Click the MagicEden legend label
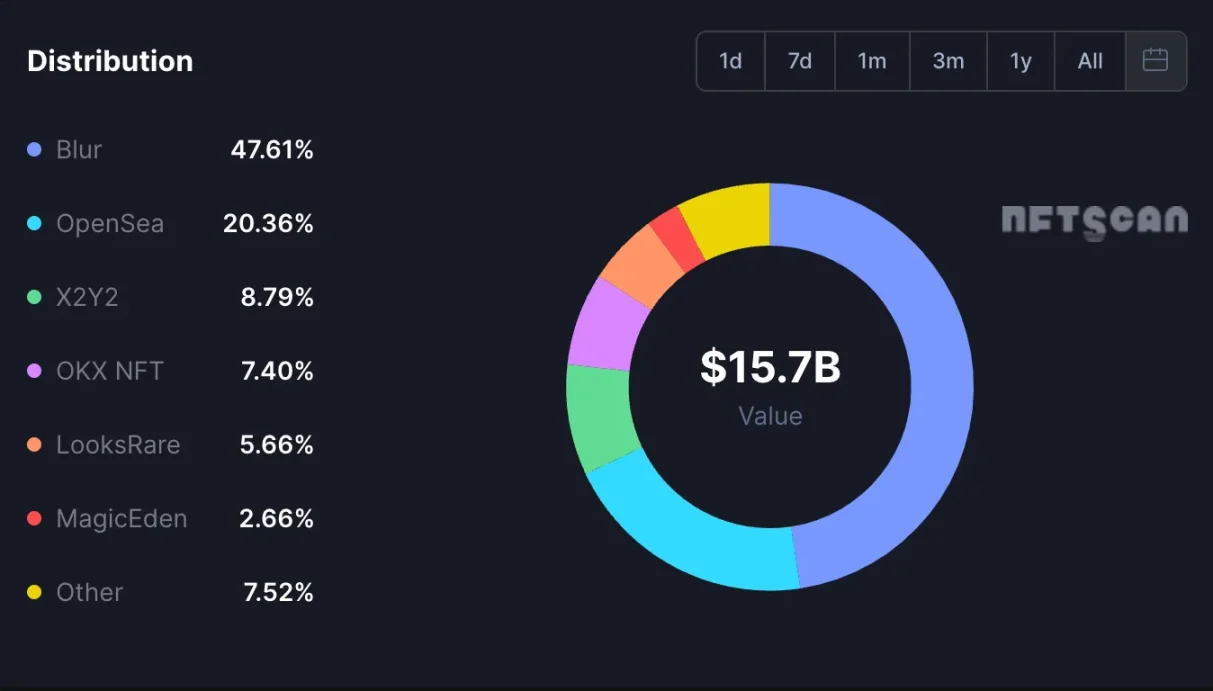Image resolution: width=1213 pixels, height=691 pixels. tap(121, 519)
